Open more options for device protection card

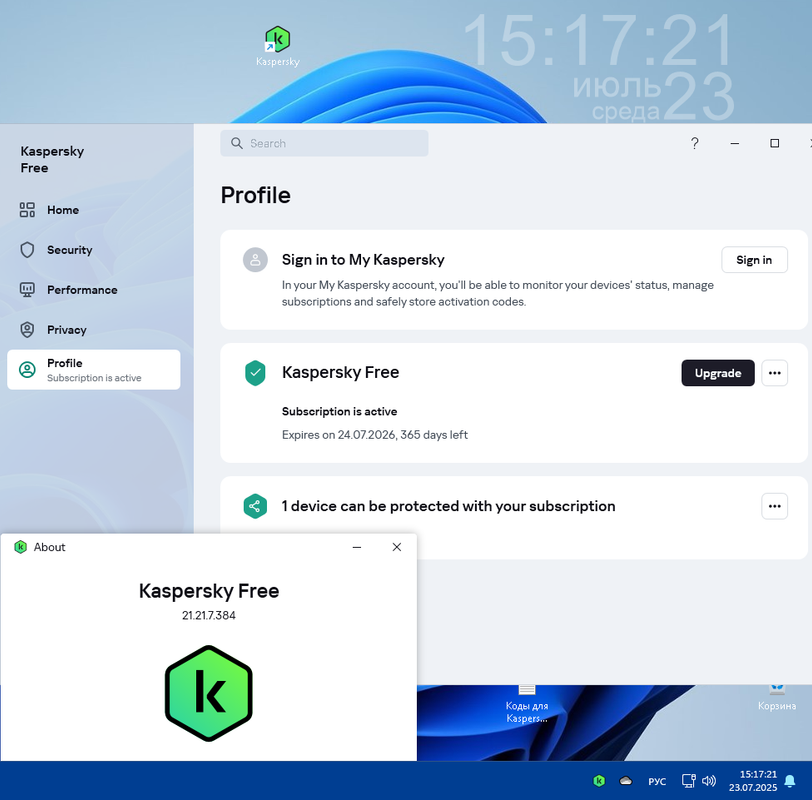[x=775, y=506]
